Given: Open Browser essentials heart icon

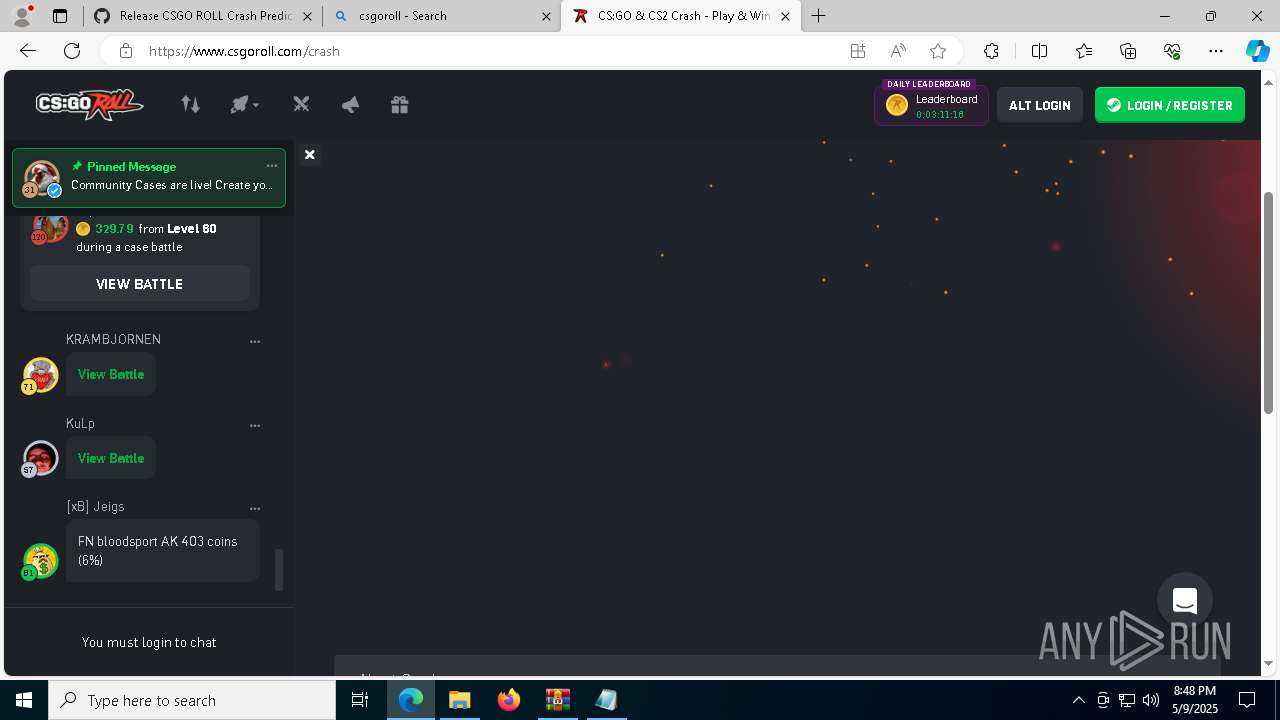Looking at the screenshot, I should click(x=1172, y=51).
